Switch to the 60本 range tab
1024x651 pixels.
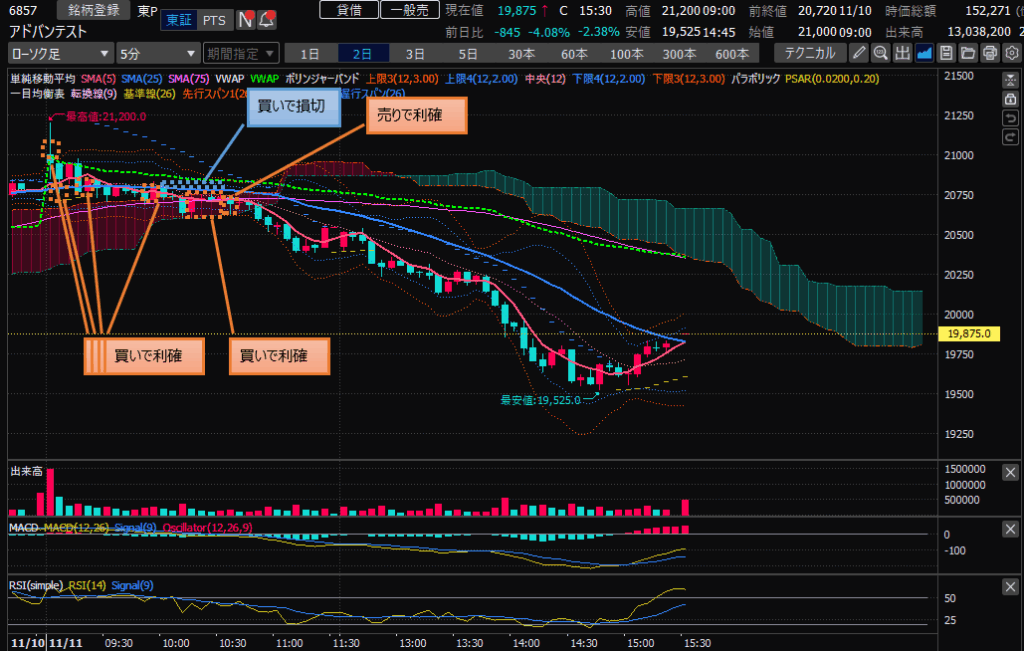click(573, 53)
